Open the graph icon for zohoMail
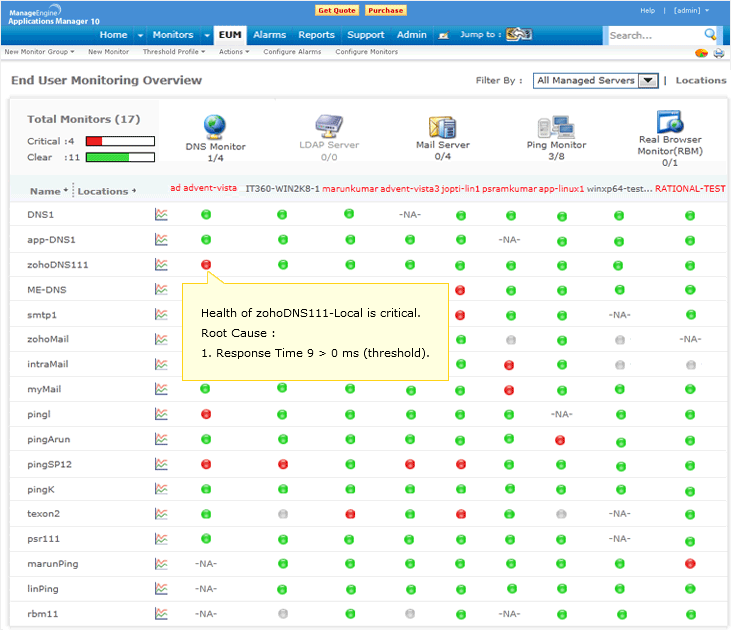Viewport: 731px width, 630px height. point(161,339)
